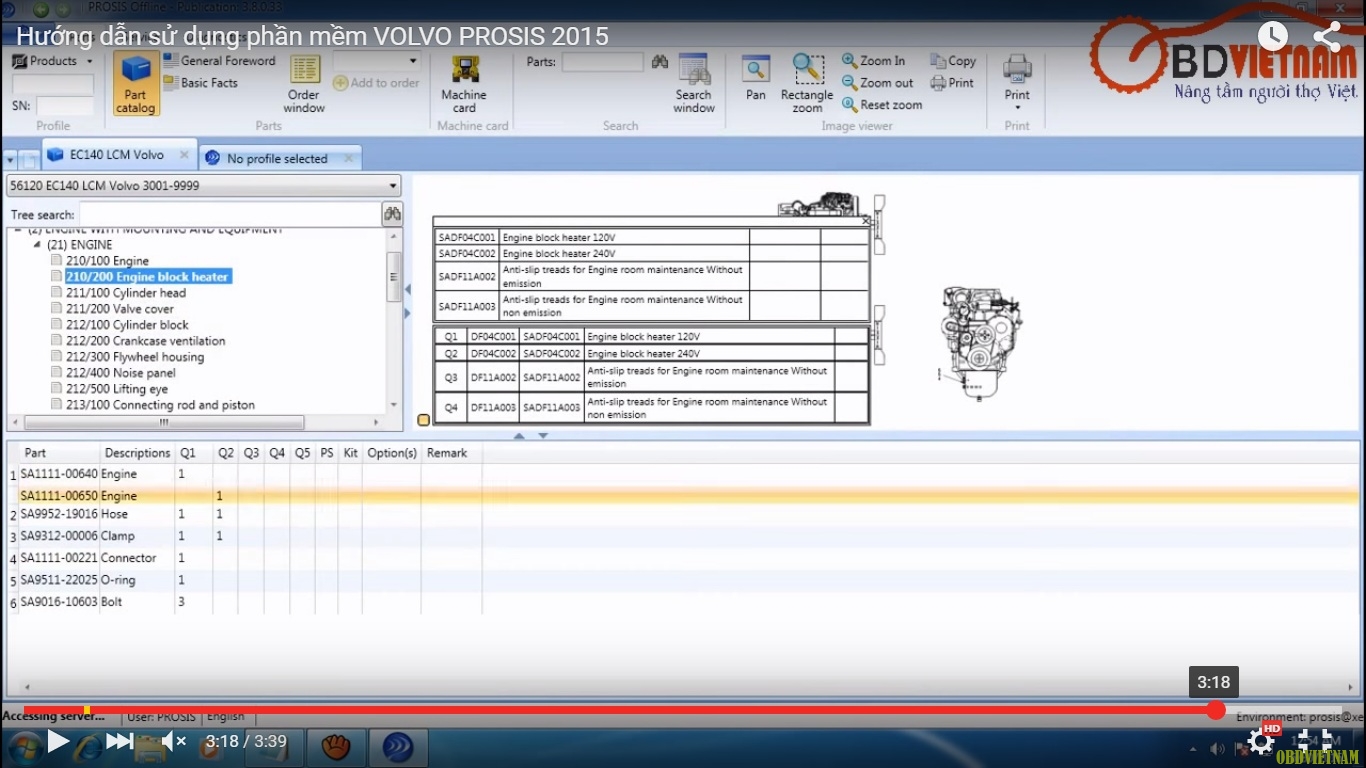Close the options popup table
The height and width of the screenshot is (768, 1366).
[866, 221]
